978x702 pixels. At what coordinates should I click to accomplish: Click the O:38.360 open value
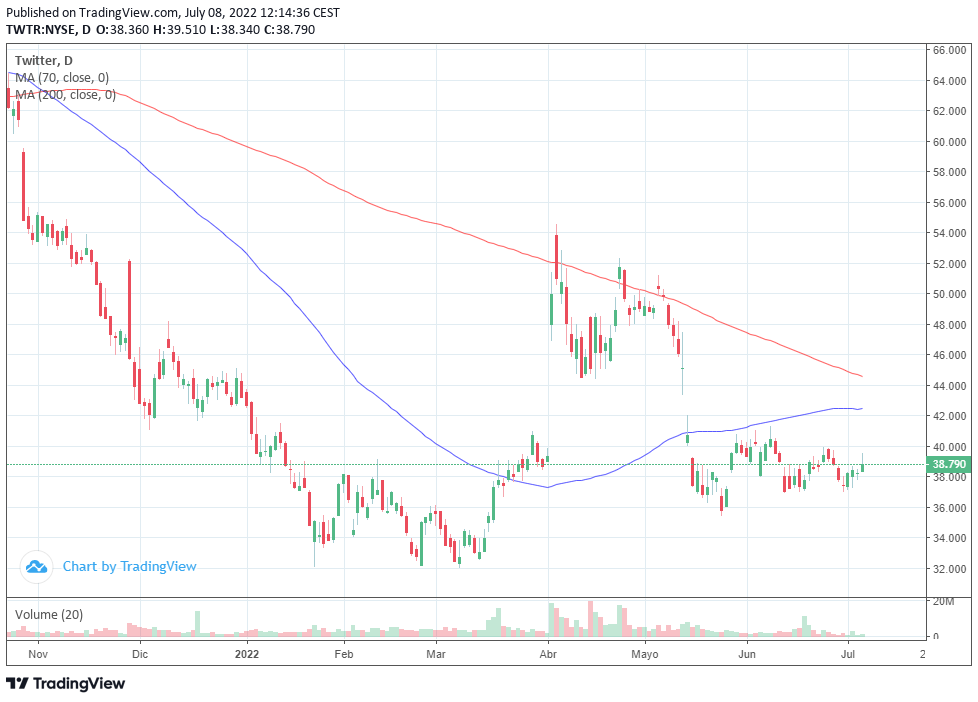123,29
